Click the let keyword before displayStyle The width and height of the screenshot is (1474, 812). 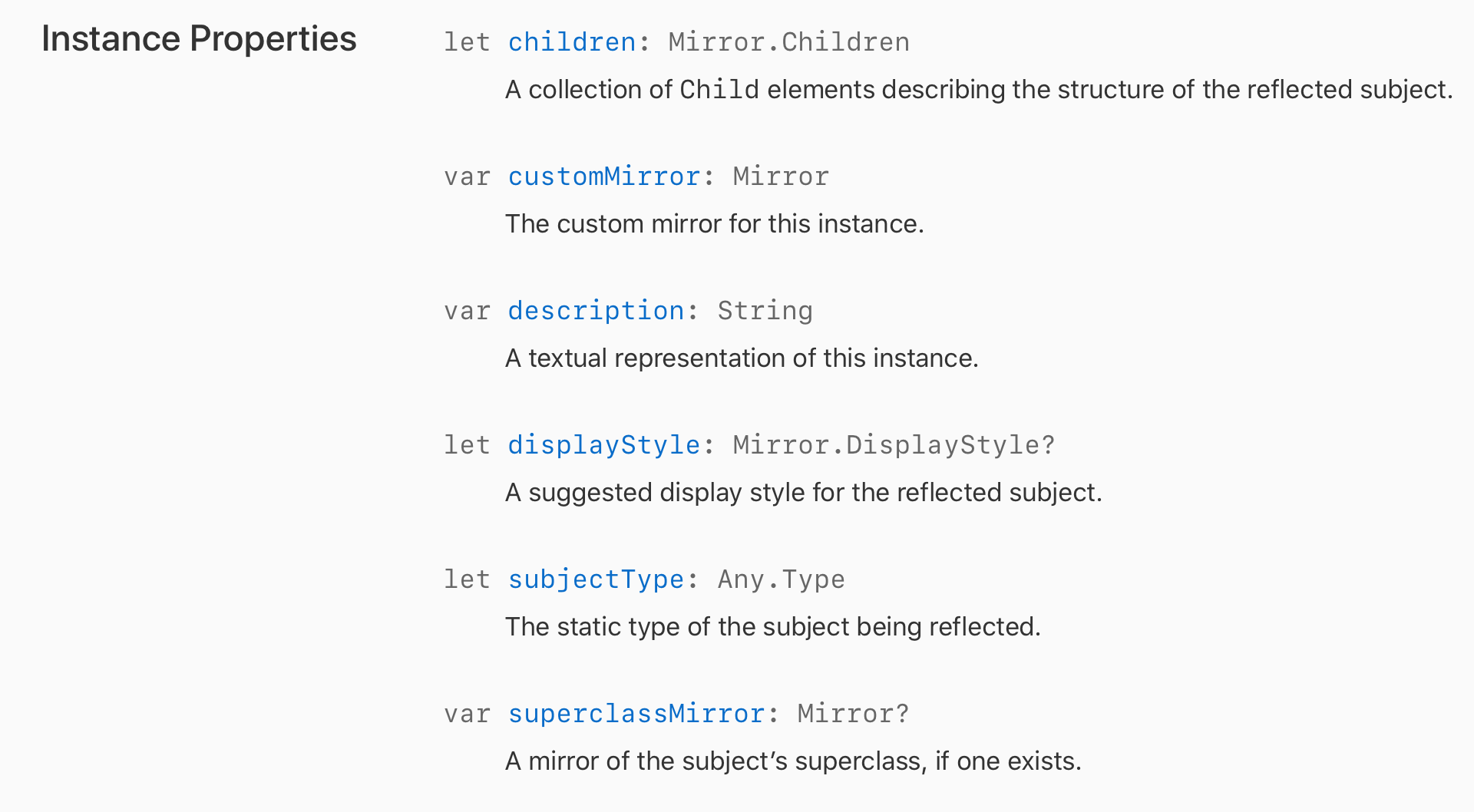pyautogui.click(x=467, y=445)
